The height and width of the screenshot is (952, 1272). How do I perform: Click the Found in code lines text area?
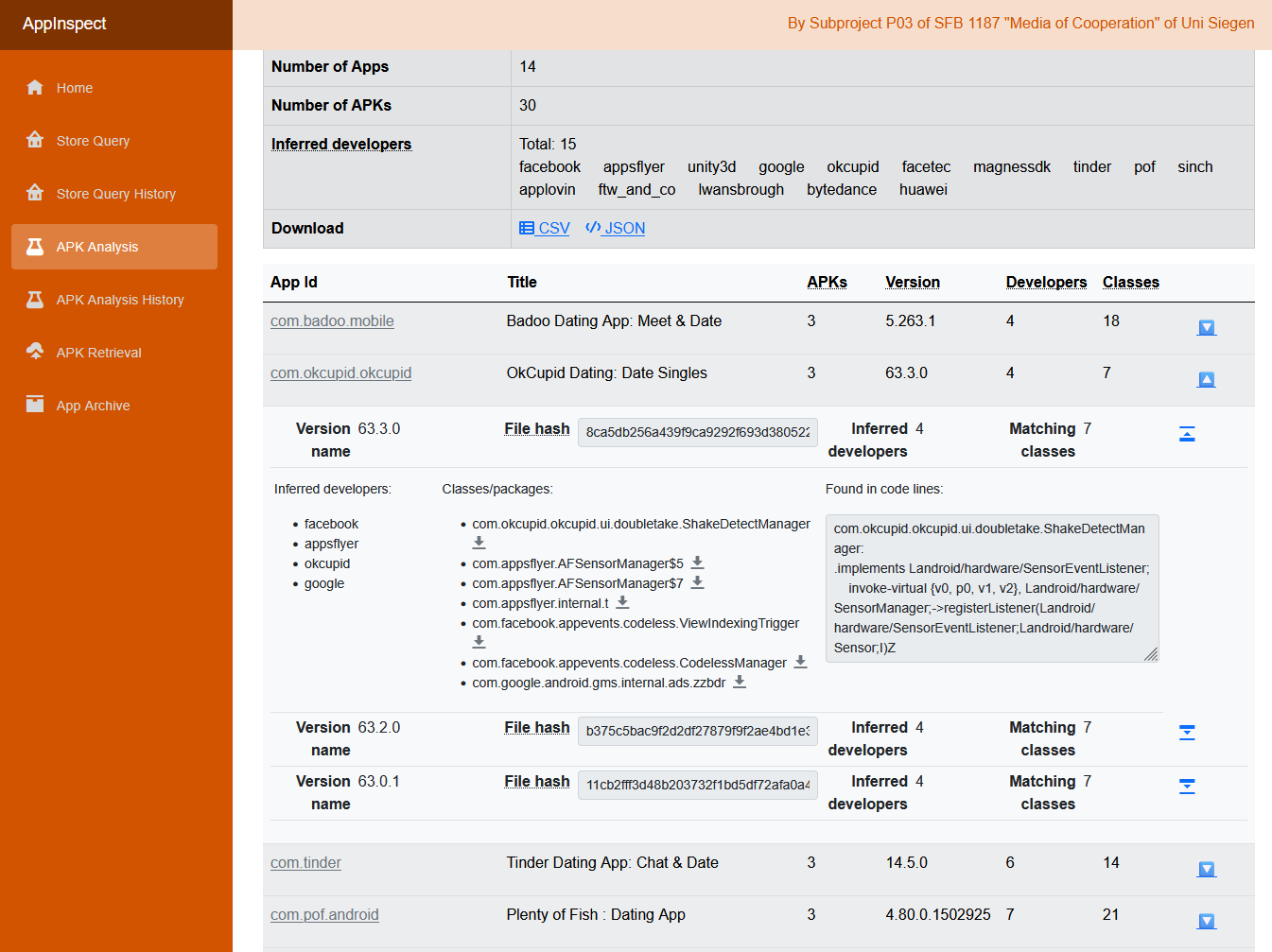(x=992, y=588)
